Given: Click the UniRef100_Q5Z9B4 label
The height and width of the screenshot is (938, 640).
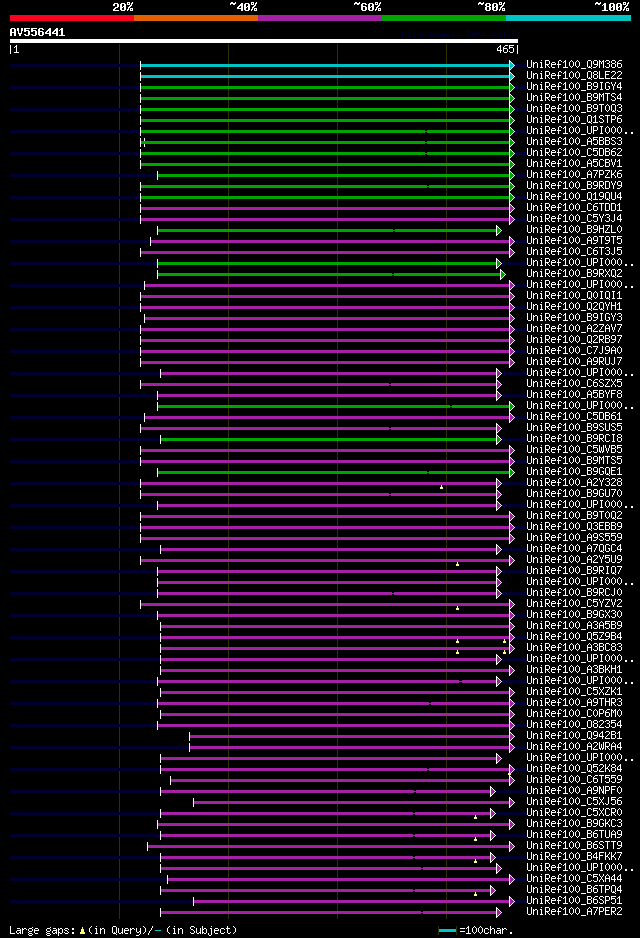Looking at the screenshot, I should [x=574, y=636].
